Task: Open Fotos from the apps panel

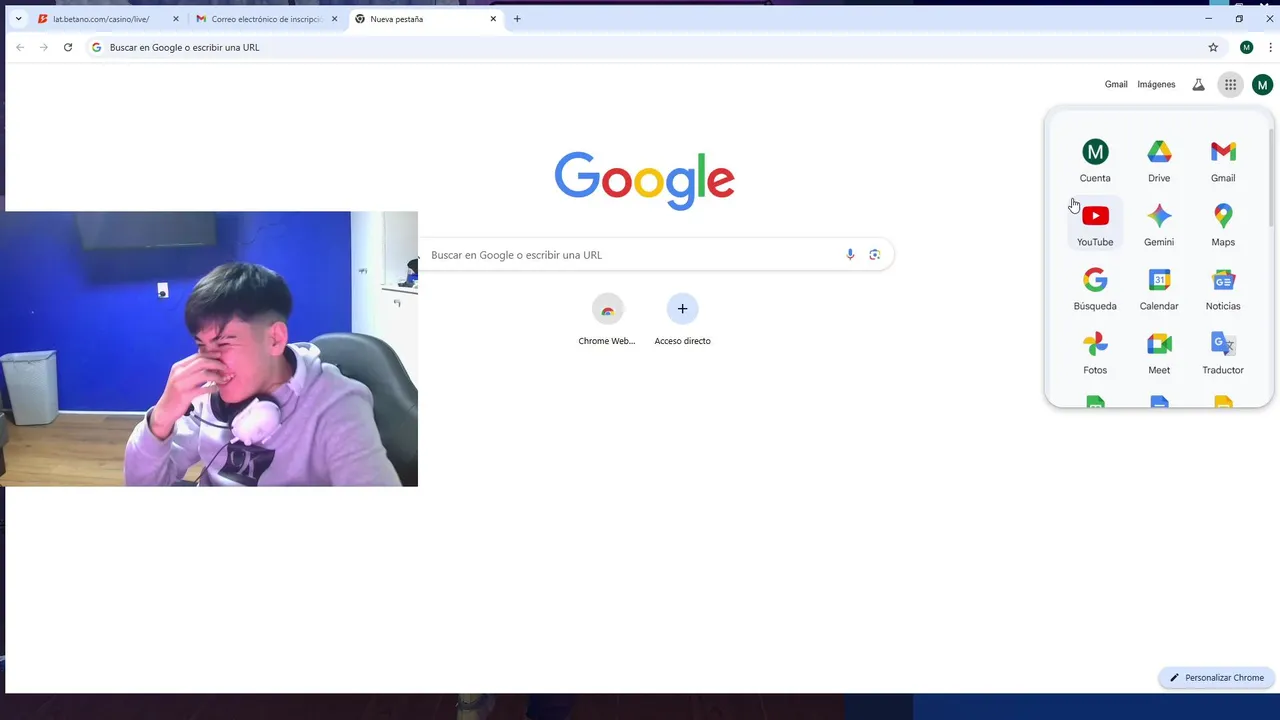Action: pos(1095,352)
